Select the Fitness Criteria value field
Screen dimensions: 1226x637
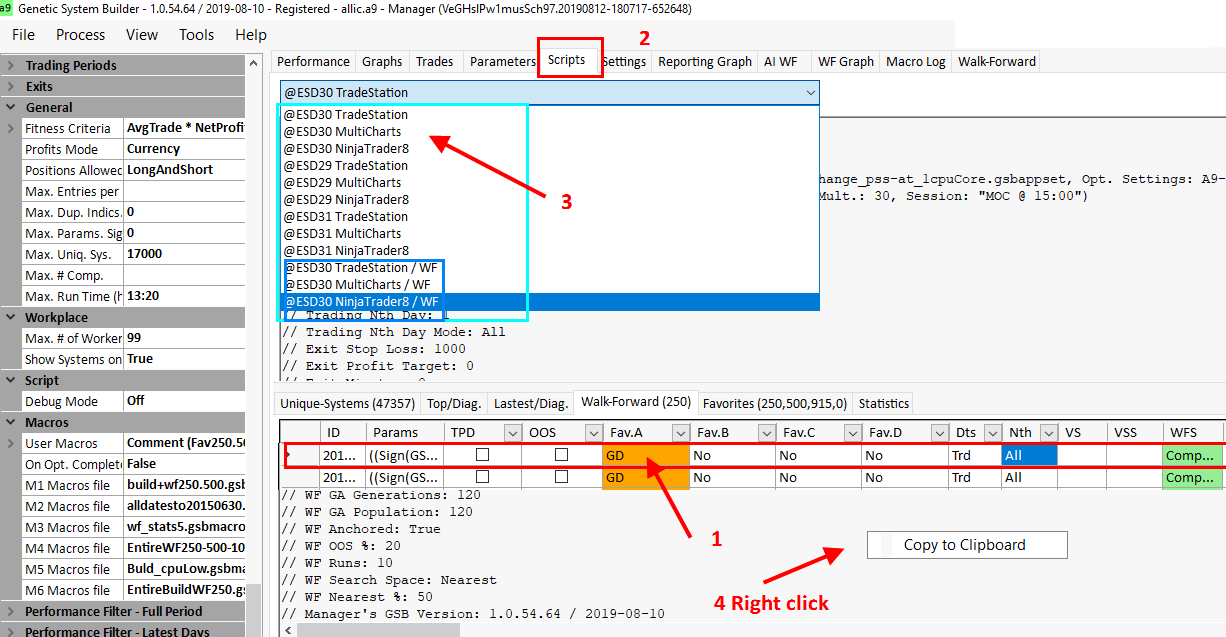(184, 128)
